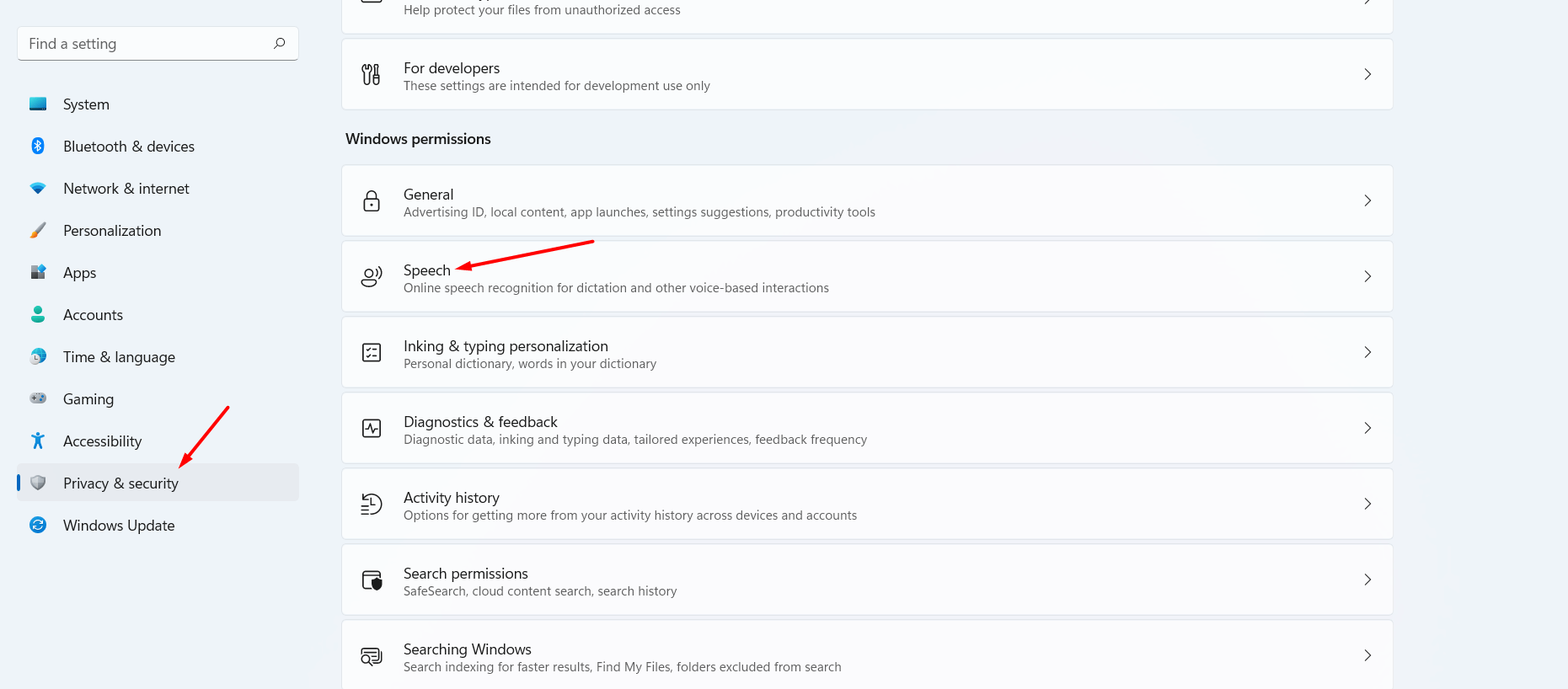Click the Personalization paintbrush icon
The height and width of the screenshot is (689, 1568).
(x=38, y=231)
